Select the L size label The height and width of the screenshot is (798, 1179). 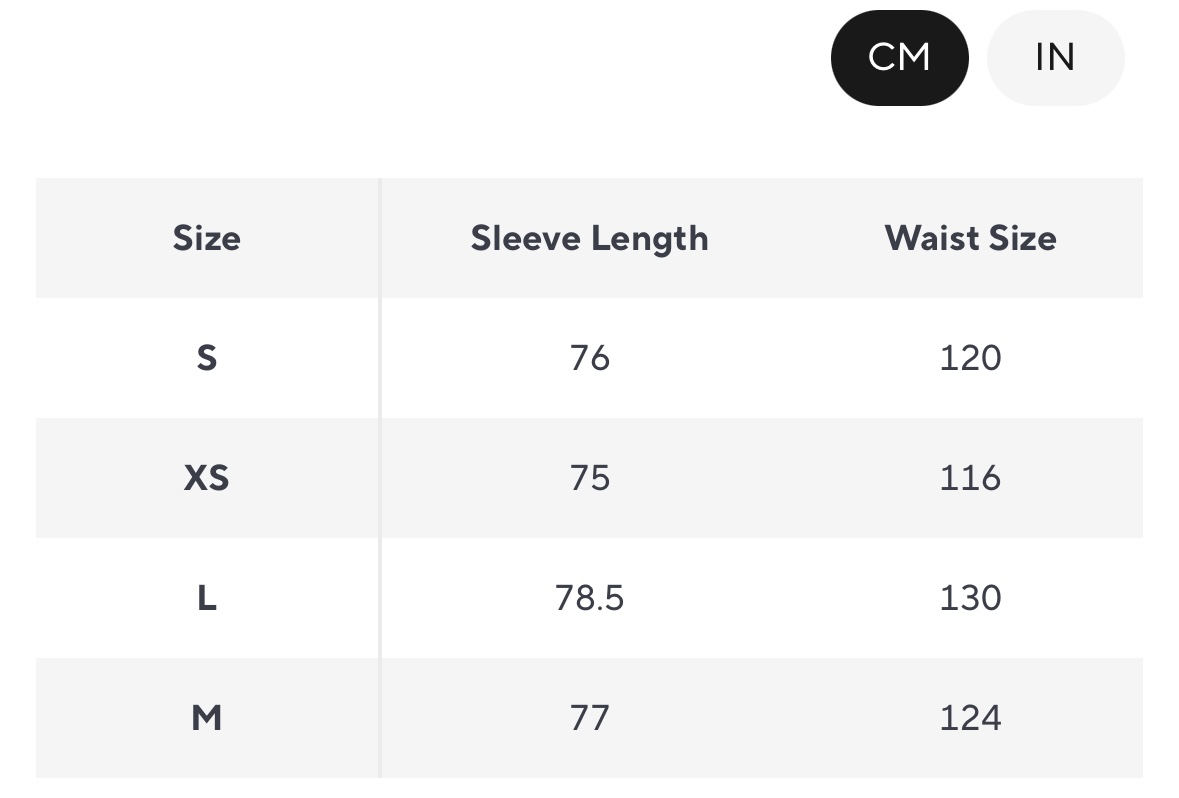(206, 598)
